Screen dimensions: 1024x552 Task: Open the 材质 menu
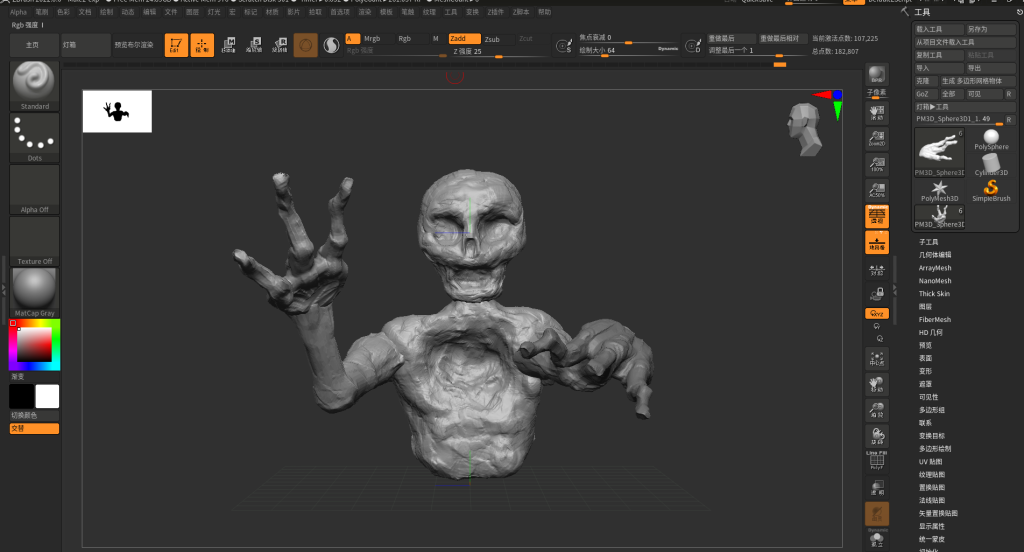click(x=272, y=12)
